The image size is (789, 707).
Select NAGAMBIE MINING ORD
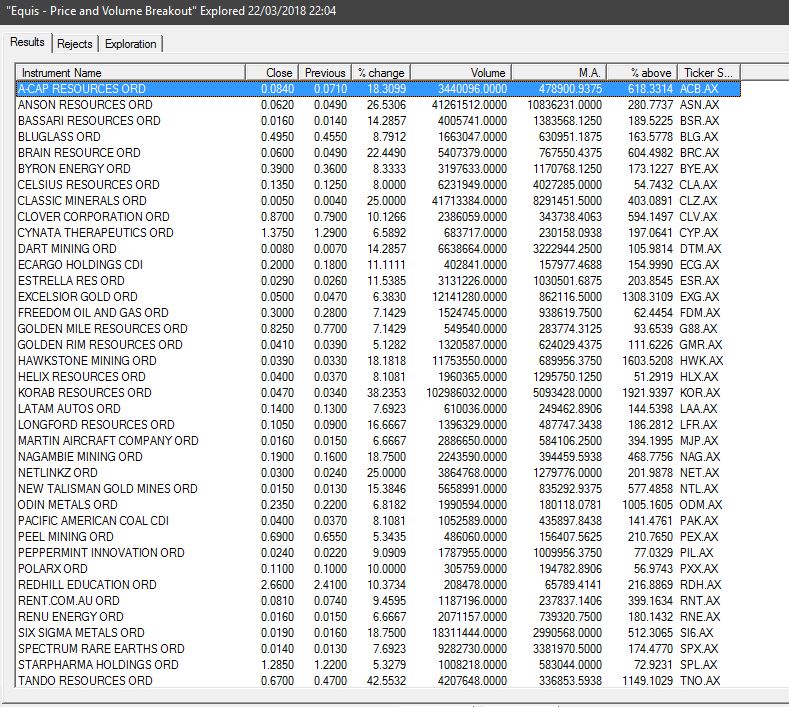click(378, 457)
